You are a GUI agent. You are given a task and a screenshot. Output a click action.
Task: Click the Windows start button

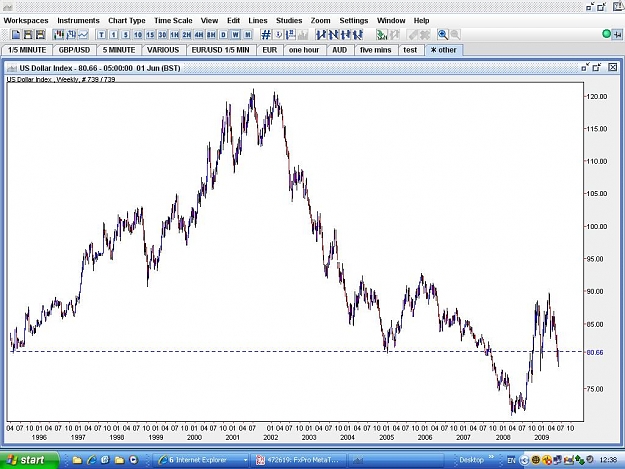tap(28, 460)
